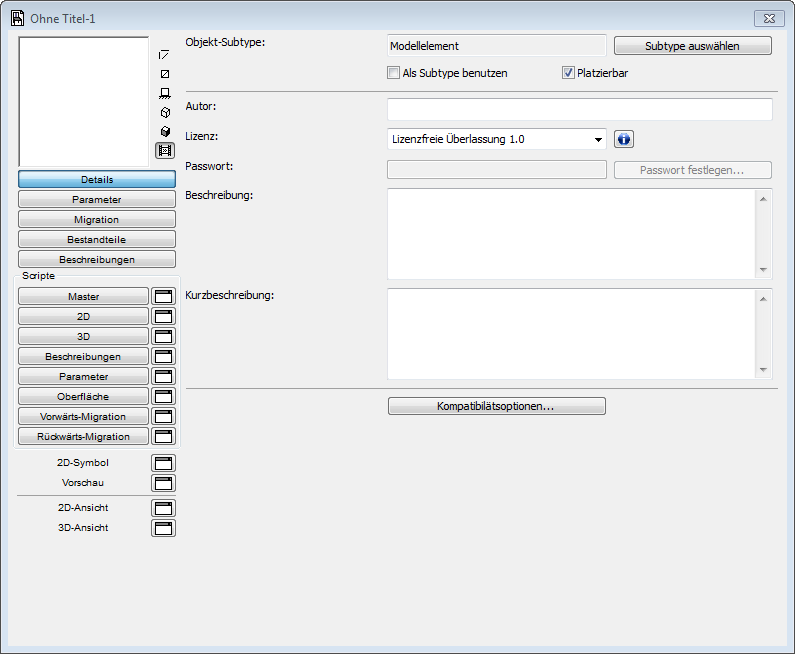The height and width of the screenshot is (654, 795).
Task: Uncheck the Platzierbar checkbox
Action: [568, 72]
